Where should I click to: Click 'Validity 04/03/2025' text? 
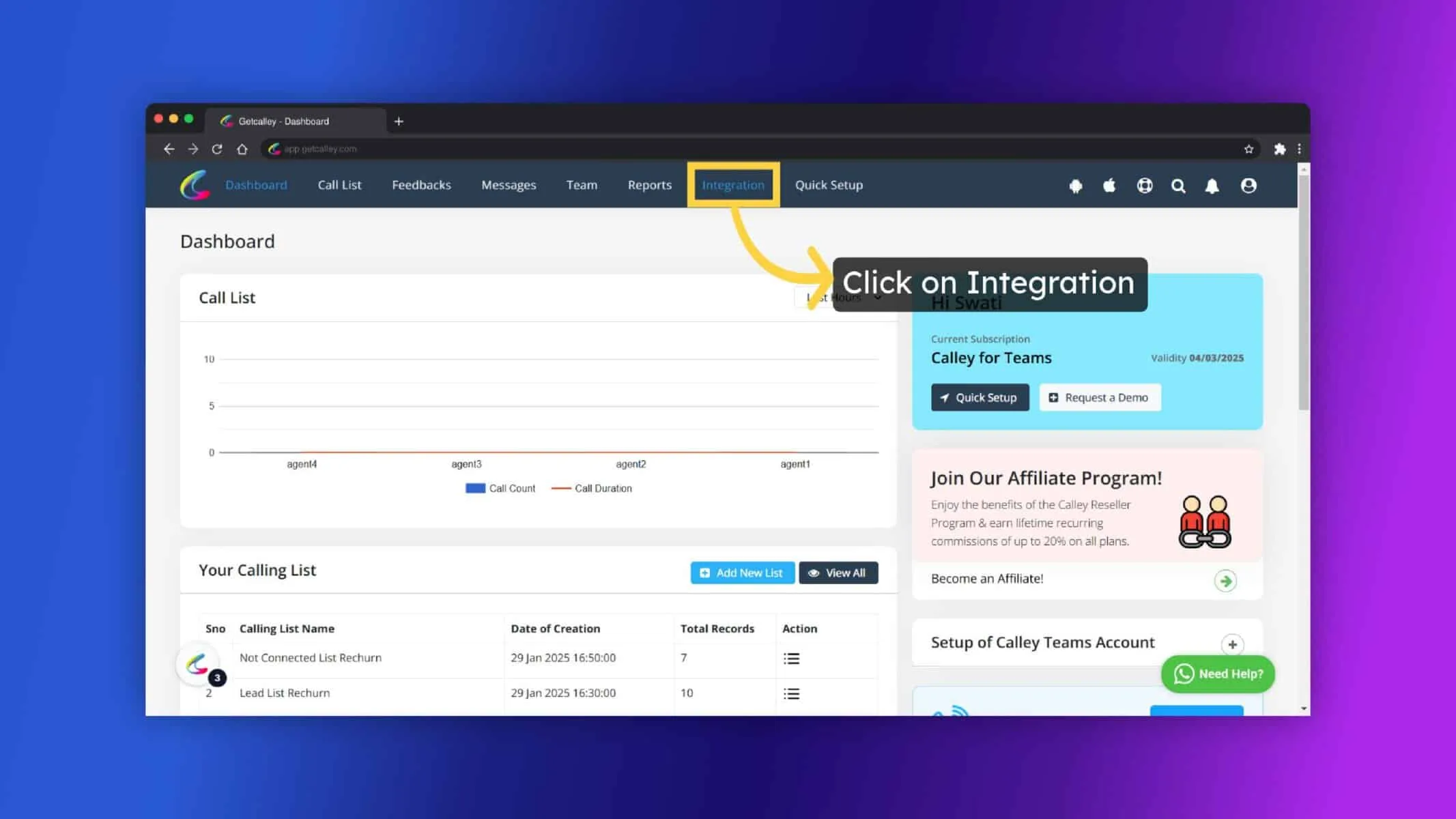coord(1197,358)
